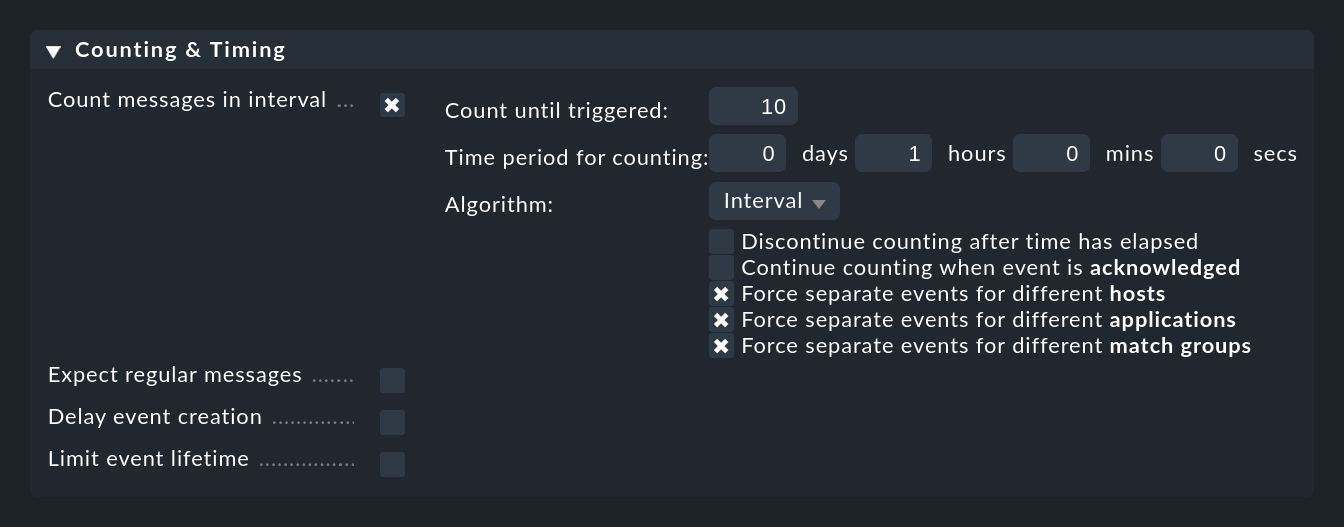Enable the Expect regular messages checkbox
This screenshot has height=527, width=1344.
point(392,380)
